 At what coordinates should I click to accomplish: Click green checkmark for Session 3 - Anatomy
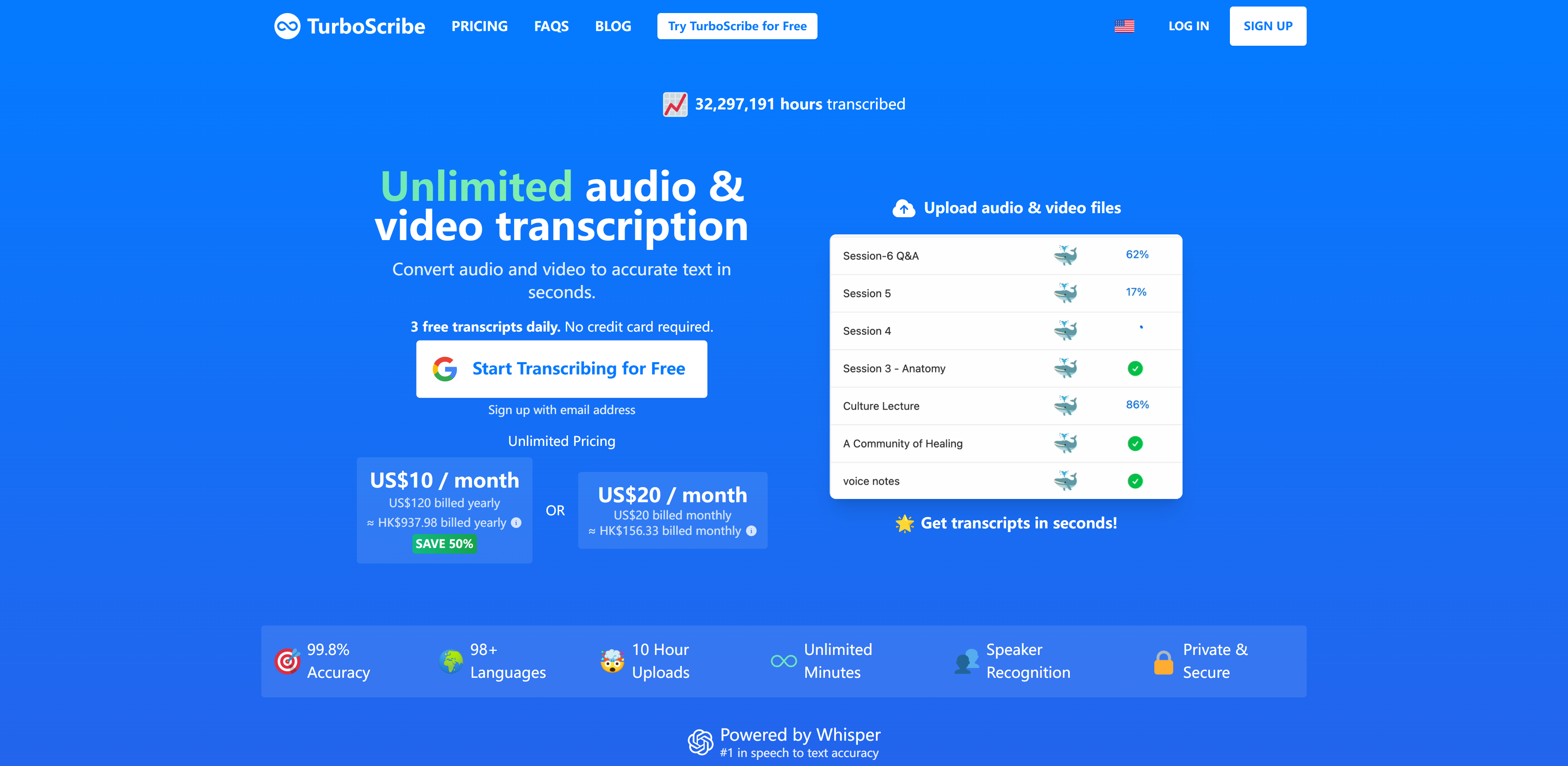pyautogui.click(x=1135, y=368)
